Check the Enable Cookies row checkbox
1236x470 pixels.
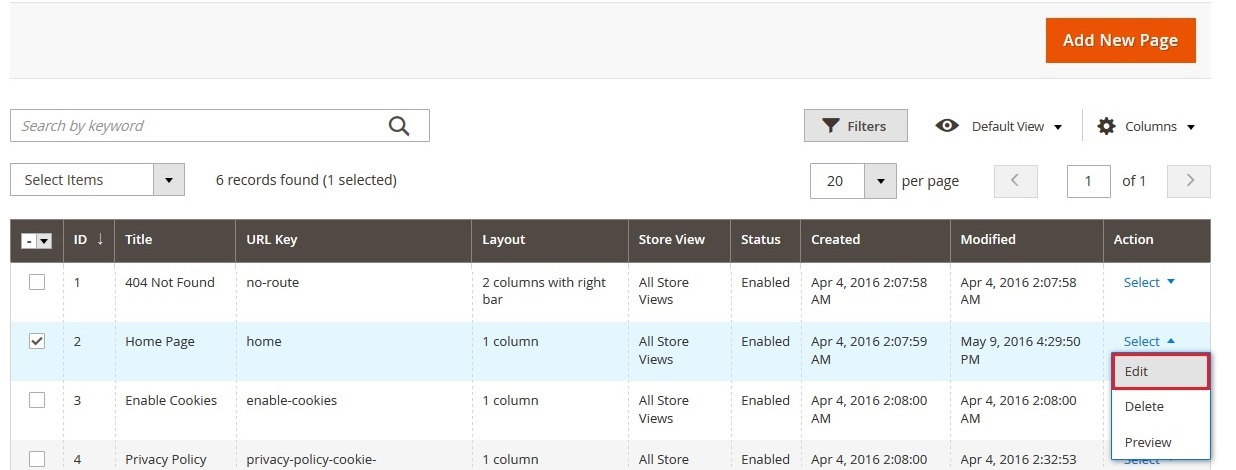tap(37, 400)
